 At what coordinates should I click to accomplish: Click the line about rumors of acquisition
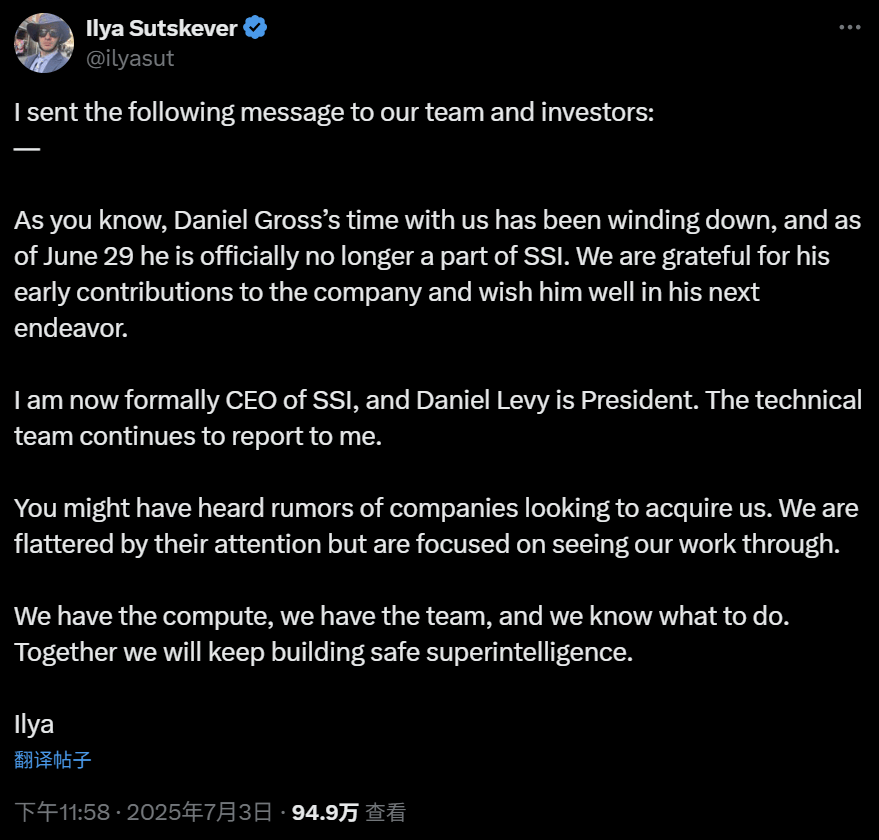[x=392, y=508]
